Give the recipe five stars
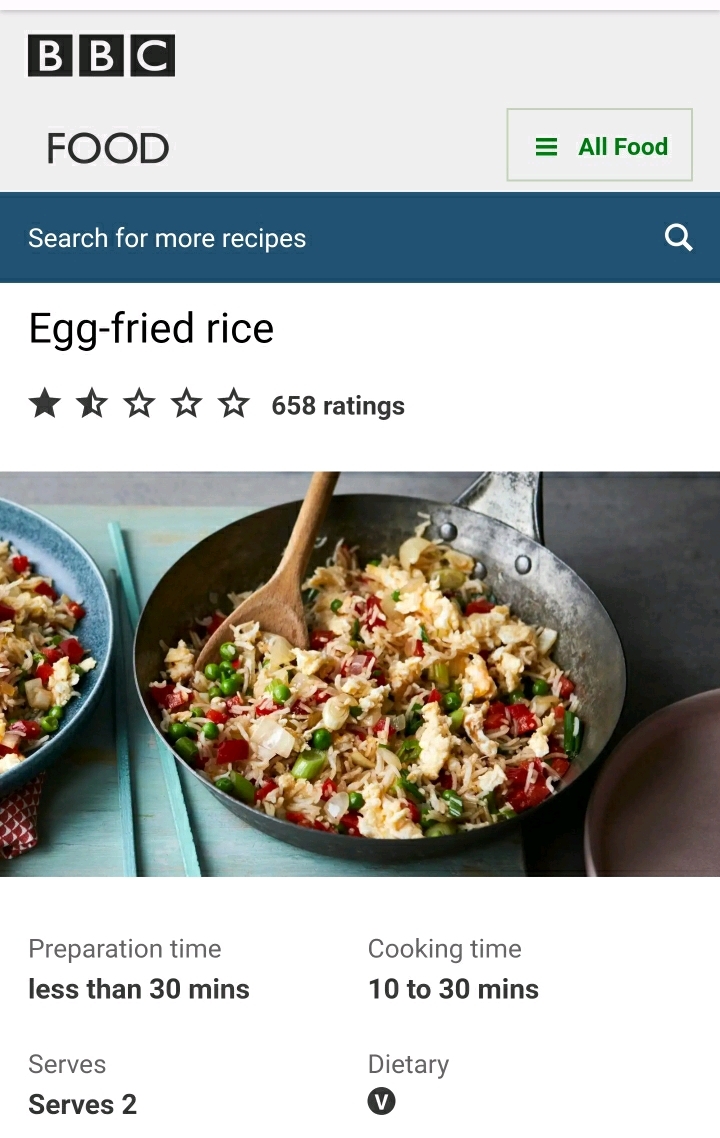Image resolution: width=720 pixels, height=1138 pixels. [x=234, y=404]
